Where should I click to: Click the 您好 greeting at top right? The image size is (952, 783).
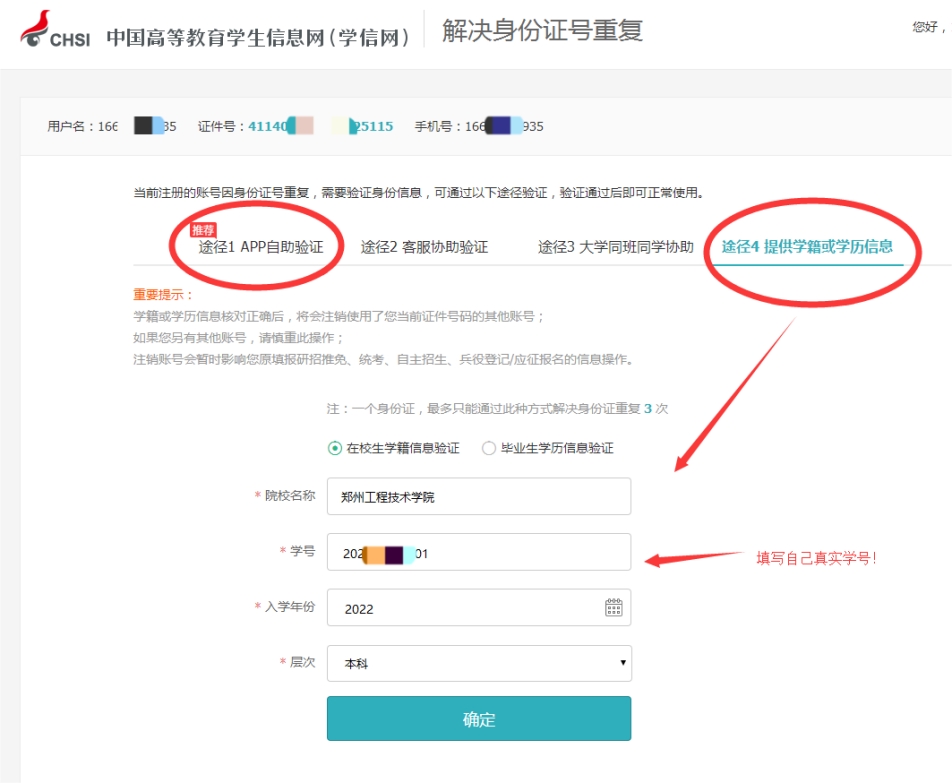point(928,27)
